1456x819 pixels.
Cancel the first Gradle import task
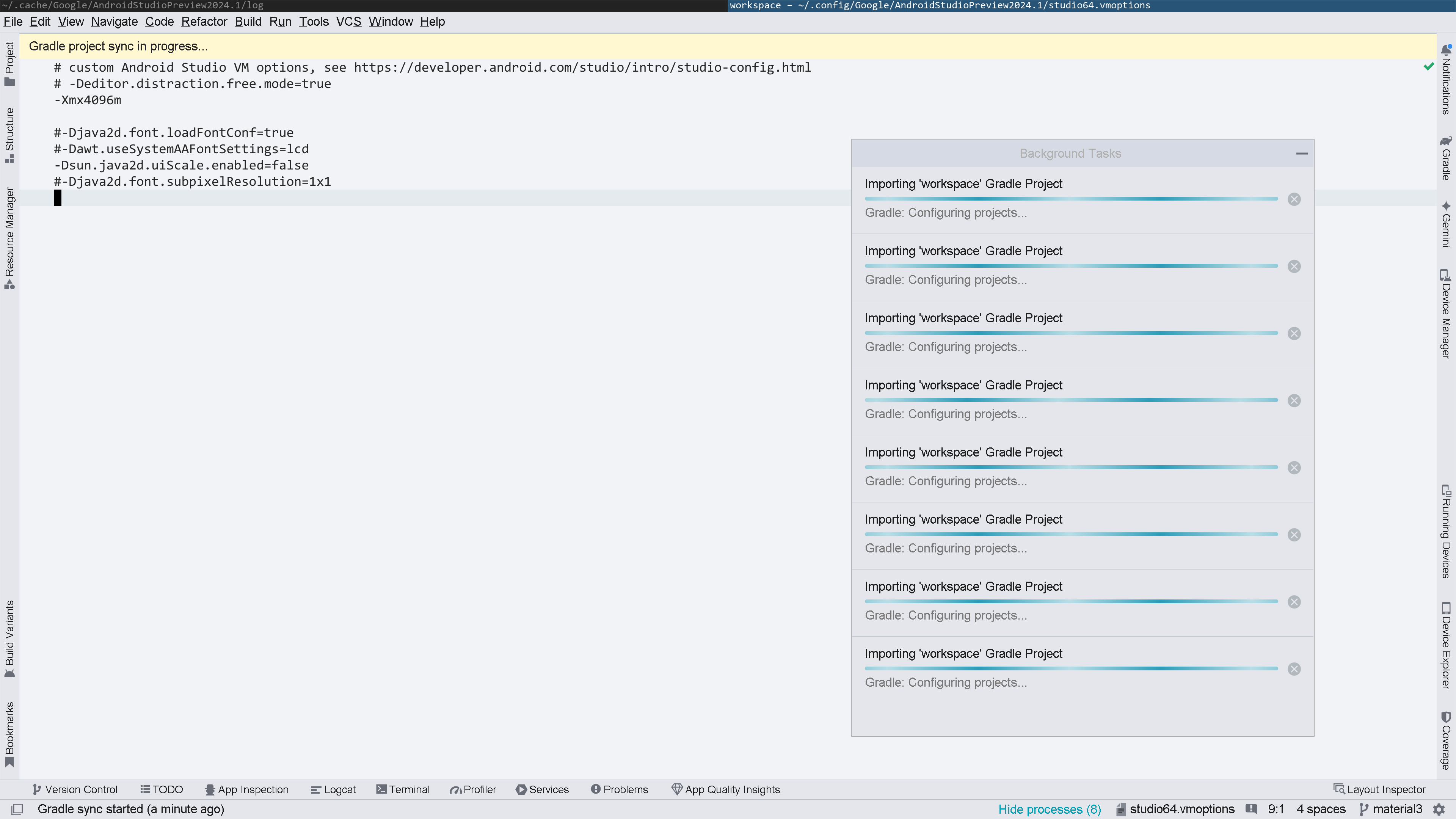(x=1294, y=199)
